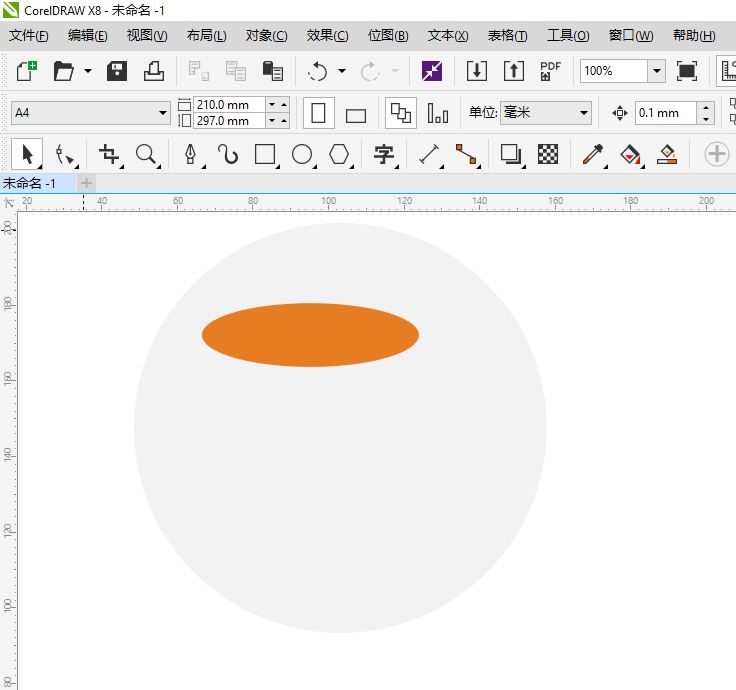Select the Eyedropper tool
Viewport: 736px width, 690px height.
tap(593, 154)
